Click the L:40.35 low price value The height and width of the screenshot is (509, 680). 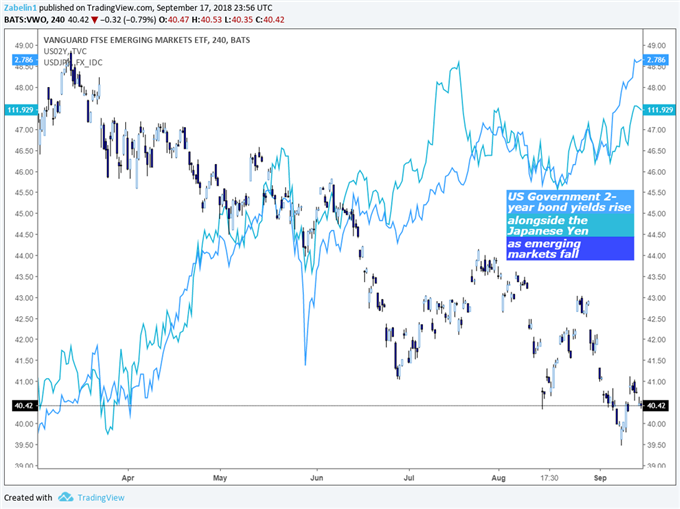[239, 20]
